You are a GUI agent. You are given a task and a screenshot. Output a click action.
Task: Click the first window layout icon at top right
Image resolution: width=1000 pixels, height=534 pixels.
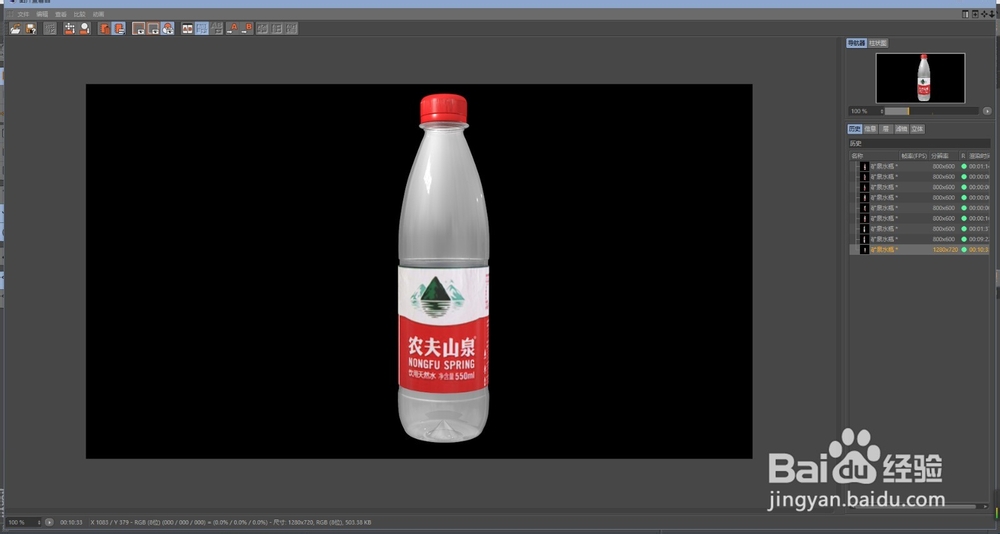(966, 14)
